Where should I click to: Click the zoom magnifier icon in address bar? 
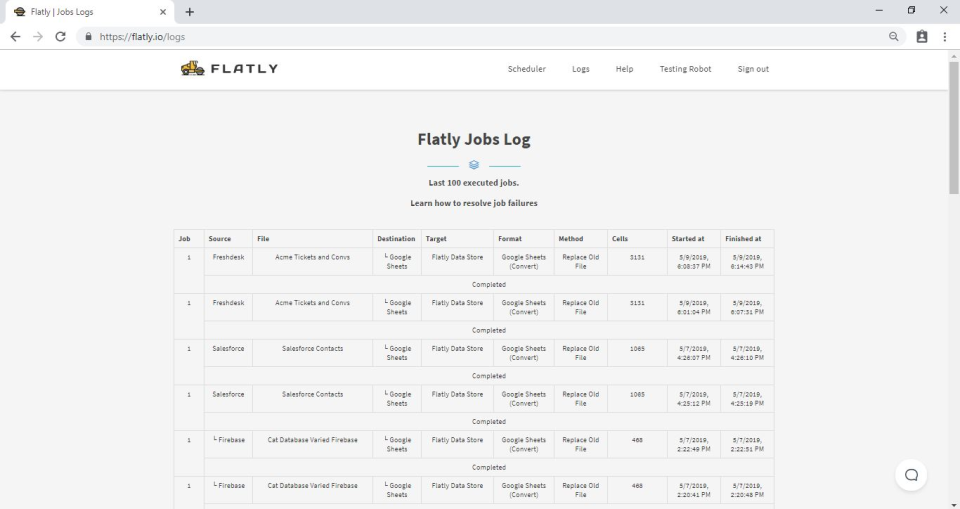tap(894, 37)
